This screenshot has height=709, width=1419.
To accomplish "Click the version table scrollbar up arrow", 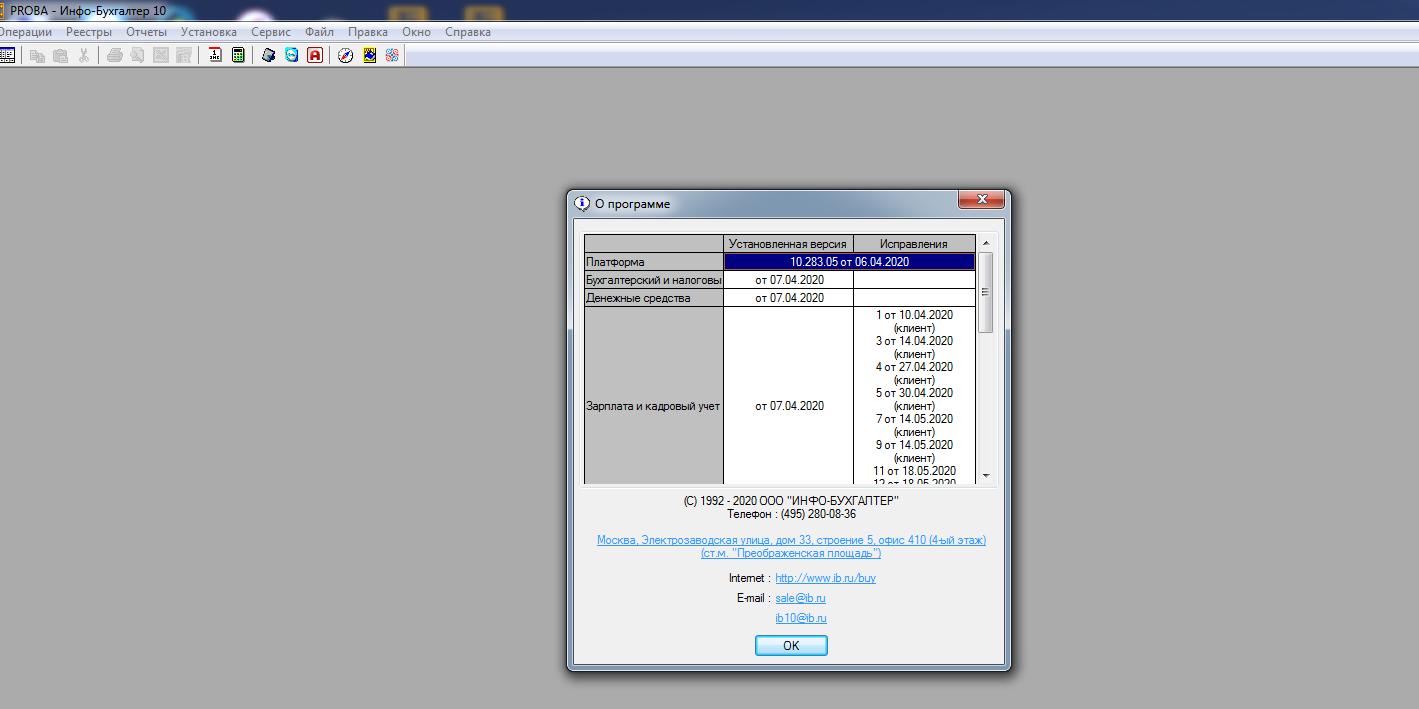I will [x=986, y=243].
